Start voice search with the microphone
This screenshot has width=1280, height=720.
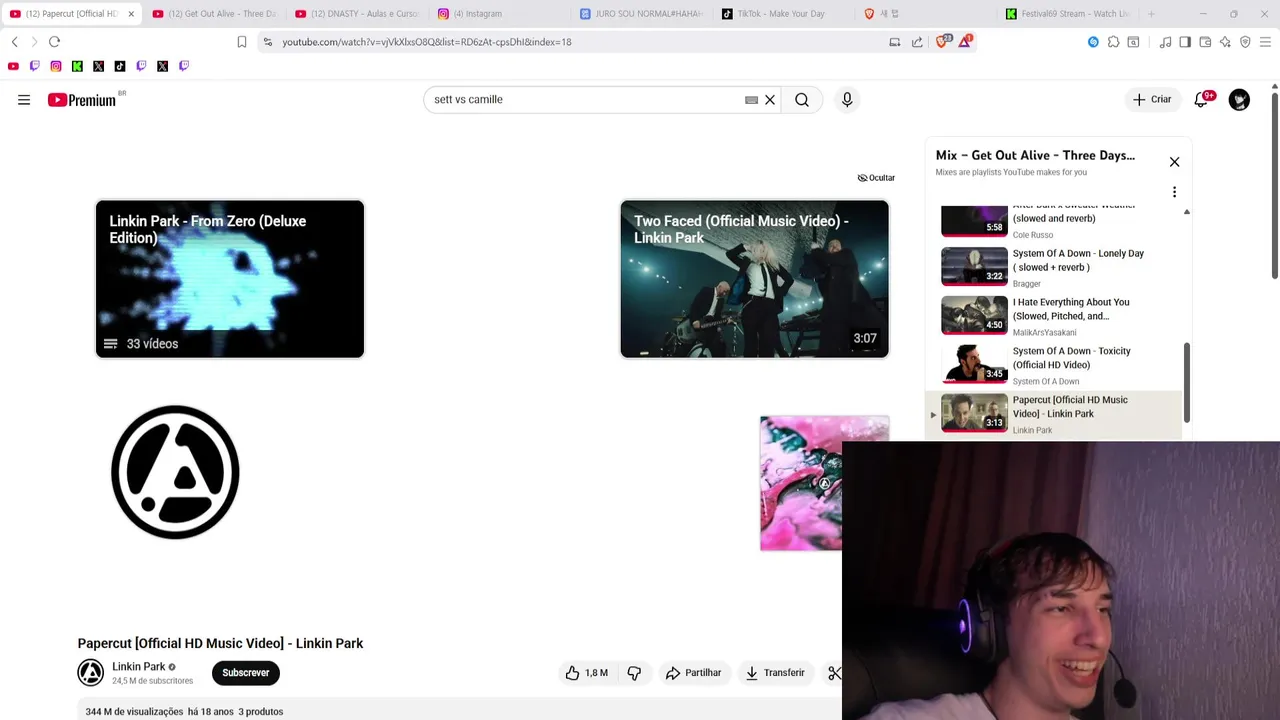click(x=847, y=100)
